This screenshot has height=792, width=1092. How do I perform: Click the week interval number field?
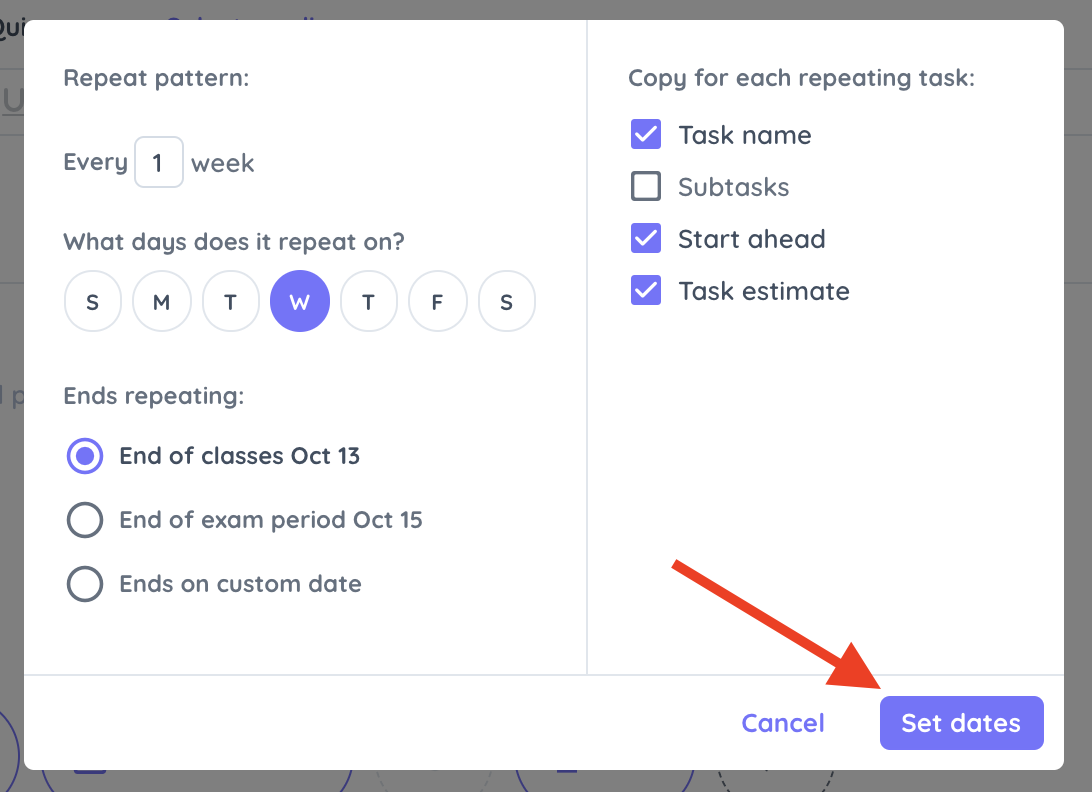(x=159, y=162)
